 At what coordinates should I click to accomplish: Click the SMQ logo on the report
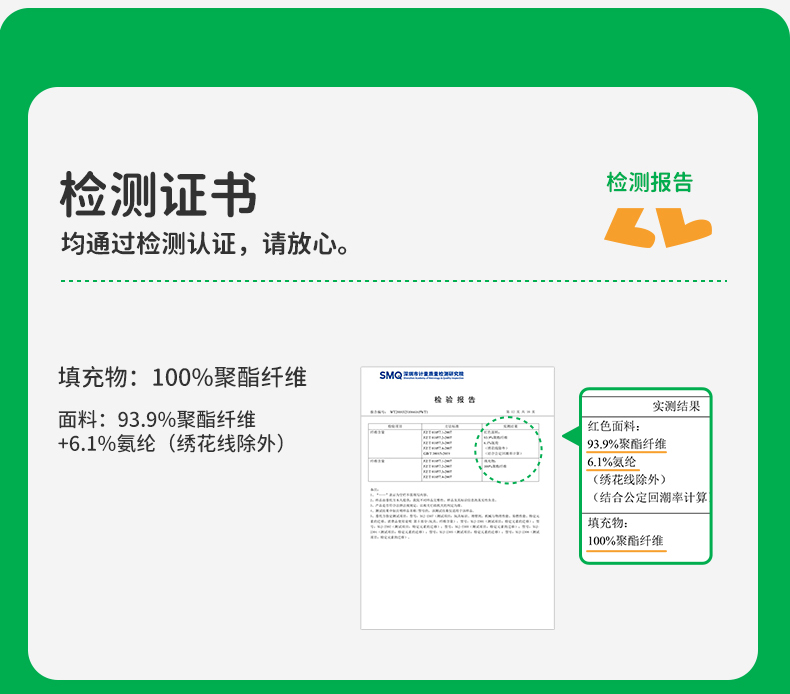(390, 376)
